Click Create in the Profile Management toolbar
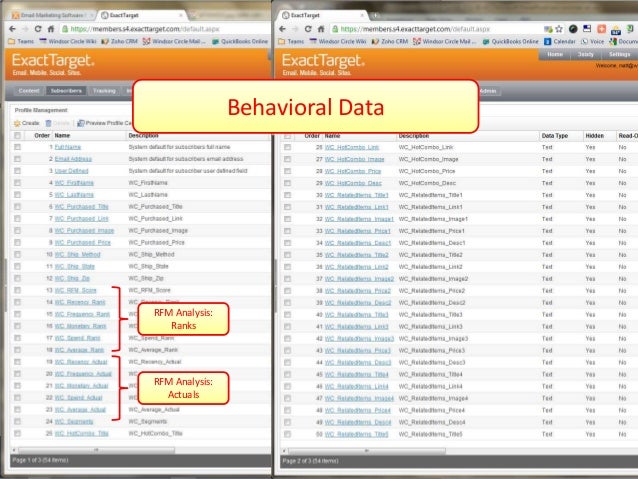 point(26,123)
